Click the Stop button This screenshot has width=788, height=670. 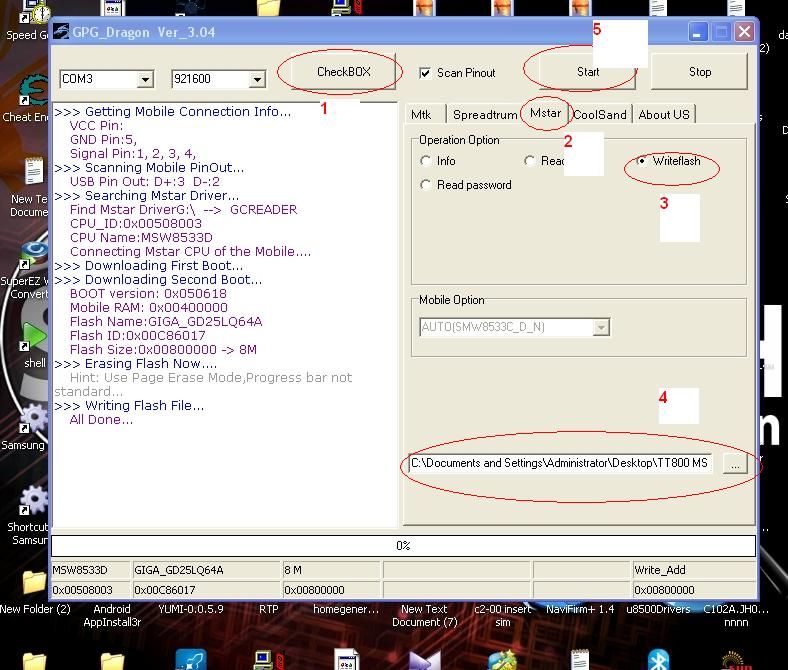[700, 72]
